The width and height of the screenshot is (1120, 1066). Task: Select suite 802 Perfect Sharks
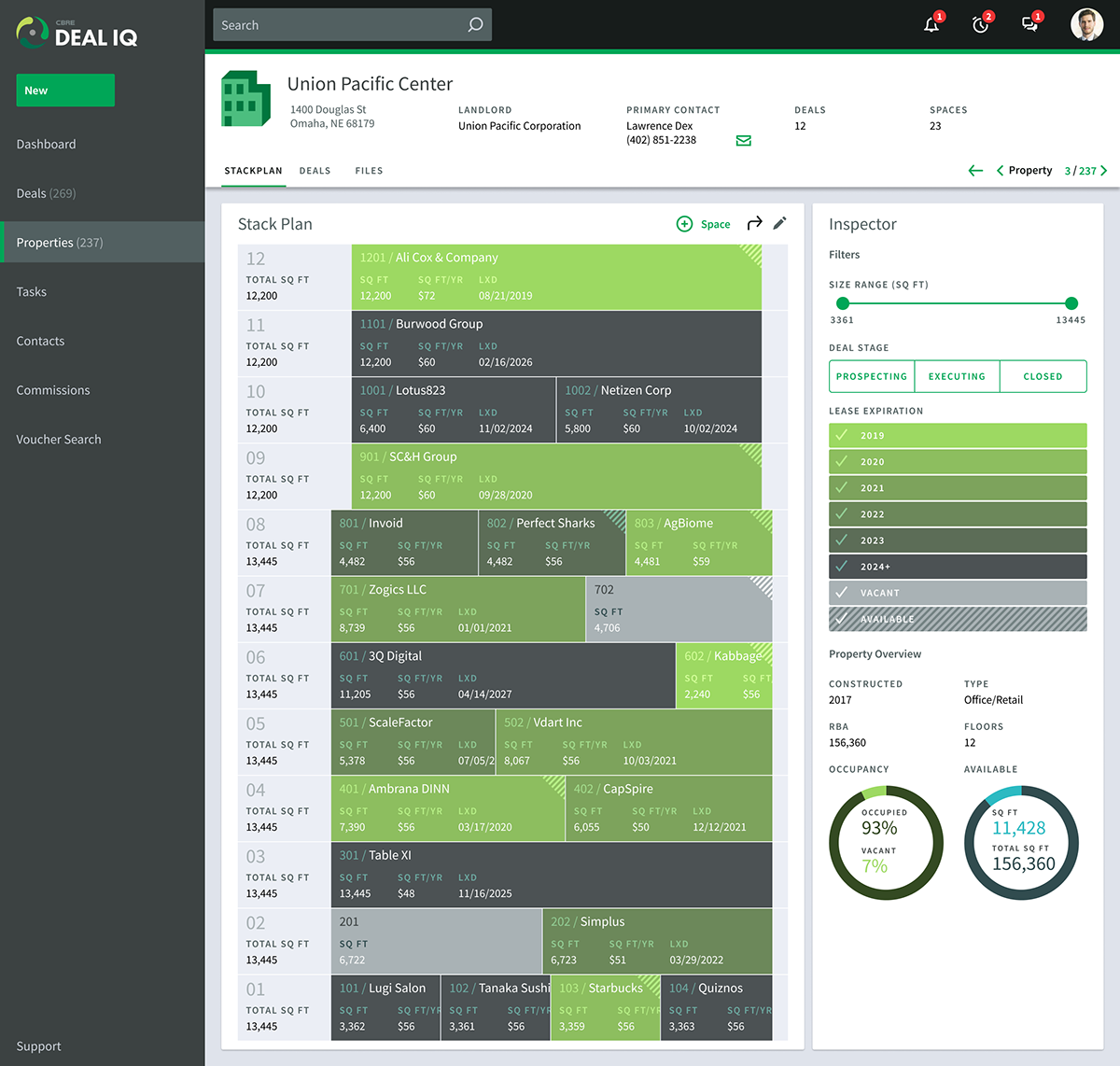[552, 542]
